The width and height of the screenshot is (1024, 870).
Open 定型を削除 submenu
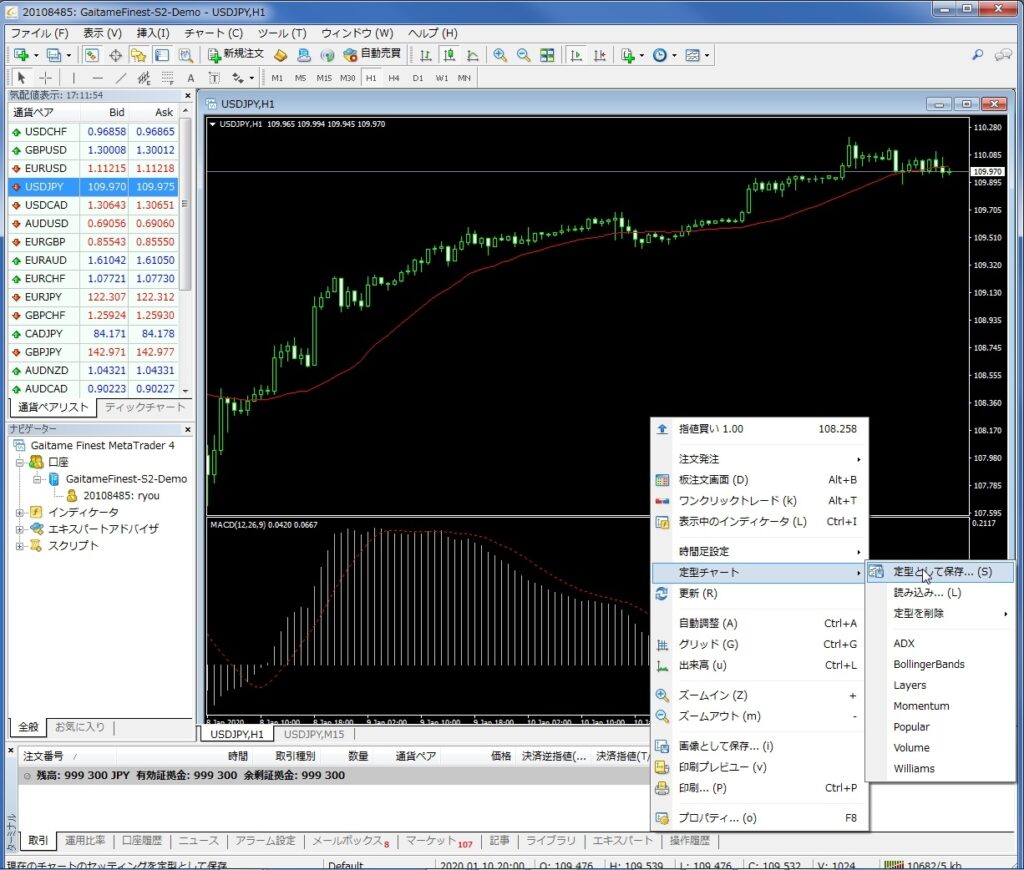tap(940, 613)
